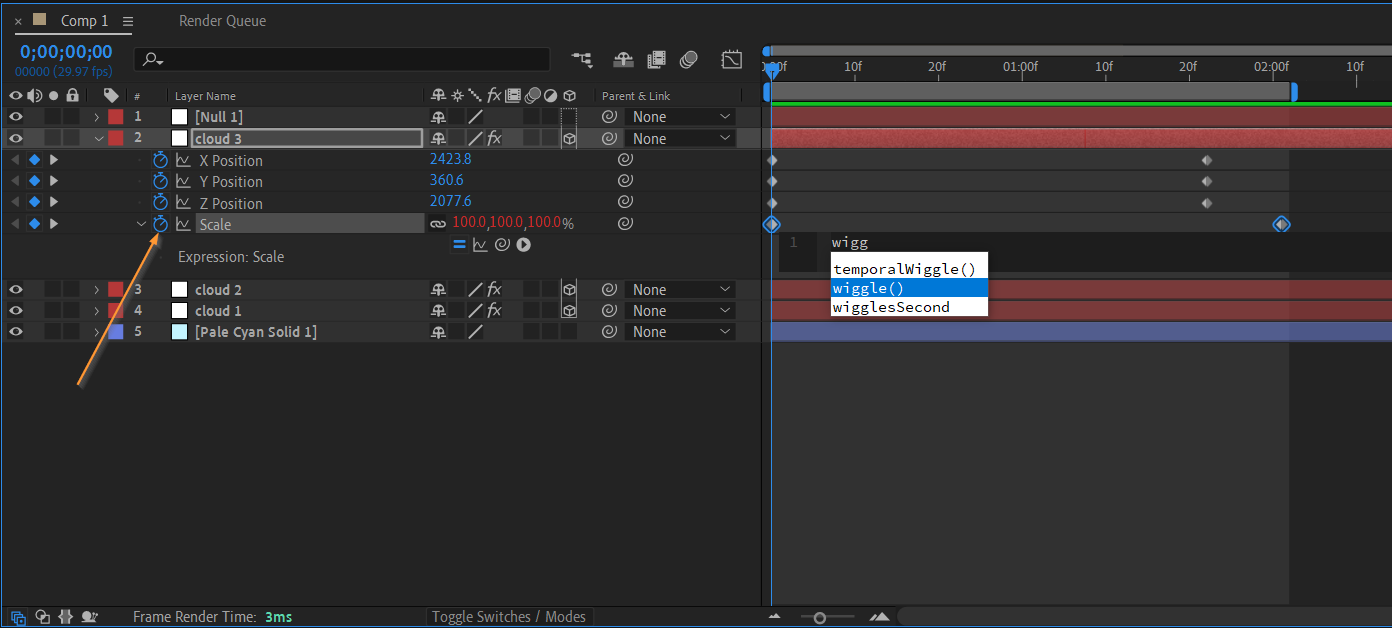The height and width of the screenshot is (628, 1392).
Task: Click the Scale property stopwatch icon
Action: (160, 224)
